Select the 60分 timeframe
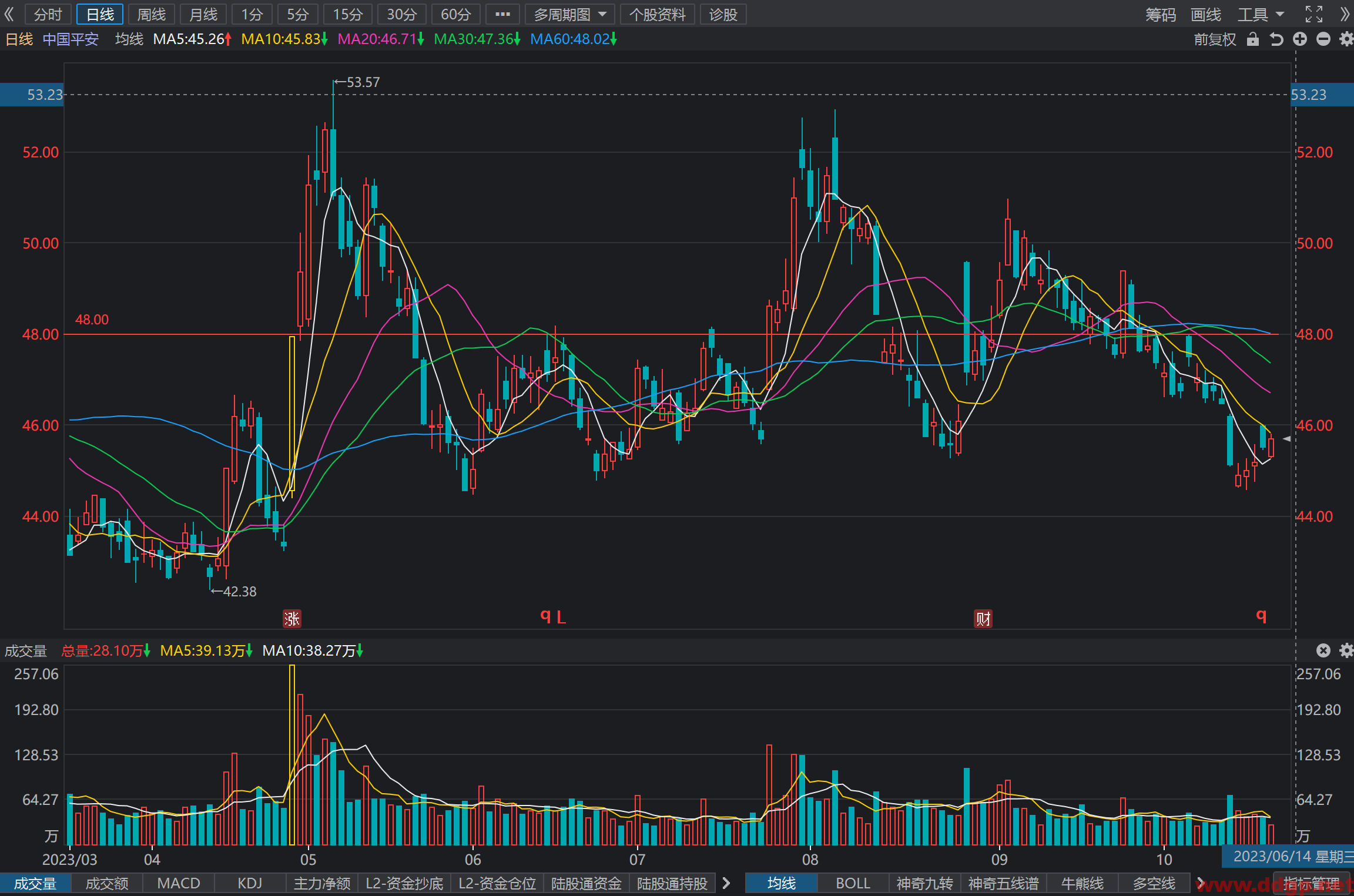This screenshot has width=1354, height=896. point(455,14)
